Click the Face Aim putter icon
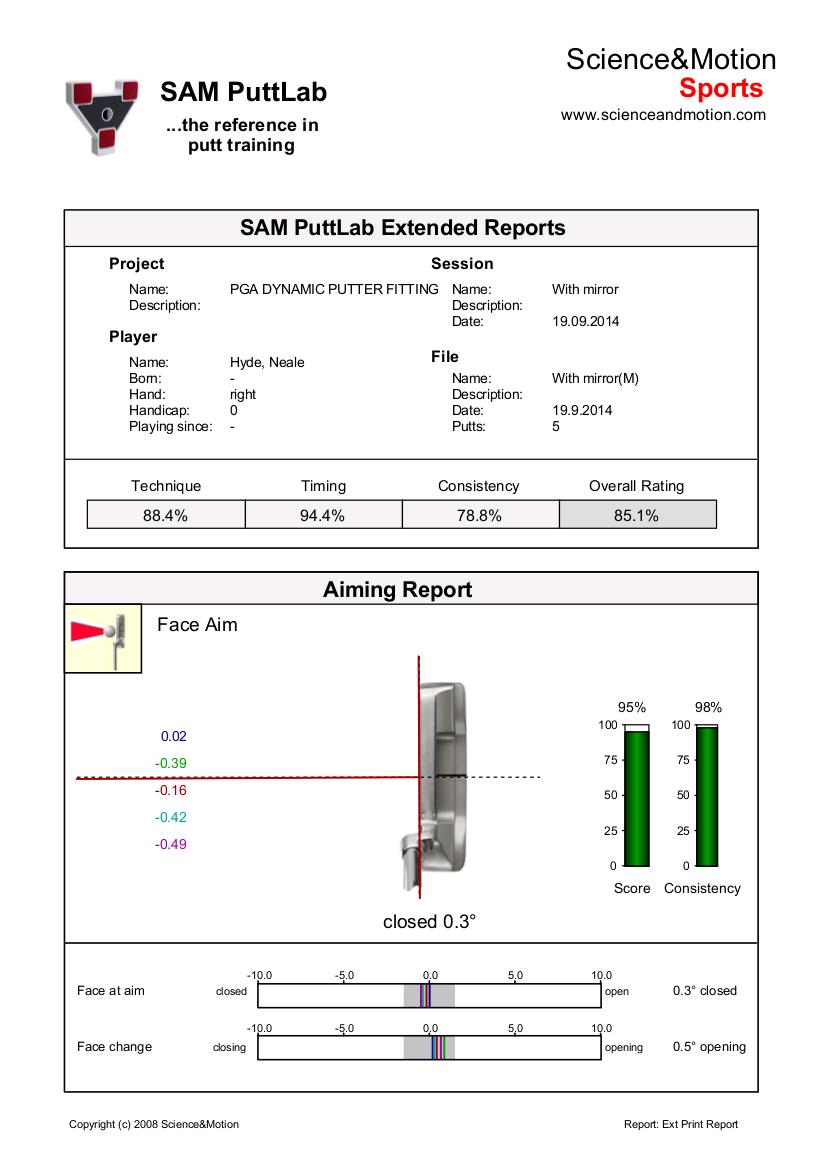This screenshot has height=1169, width=826. [x=103, y=639]
